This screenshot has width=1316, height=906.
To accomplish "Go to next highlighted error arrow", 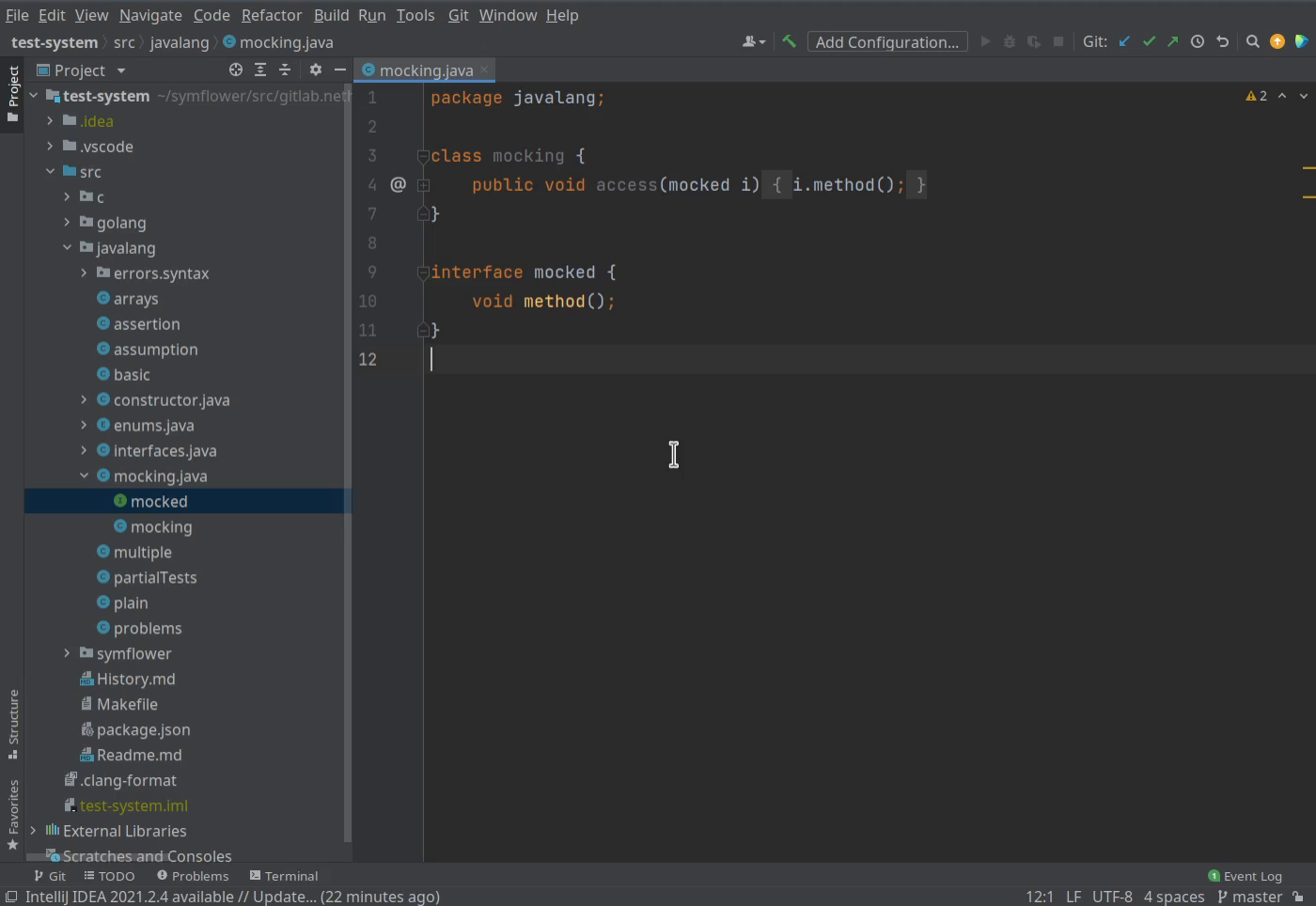I will [1304, 96].
